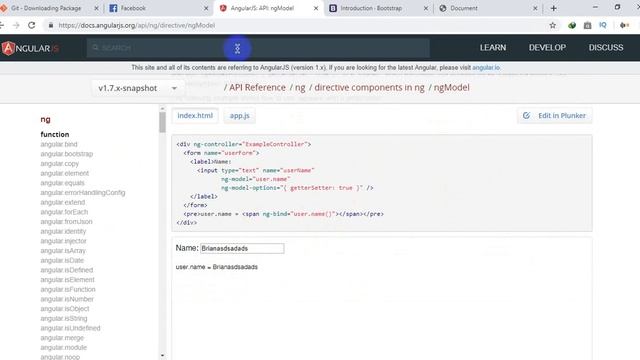Open the green browser extension icon

(572, 25)
